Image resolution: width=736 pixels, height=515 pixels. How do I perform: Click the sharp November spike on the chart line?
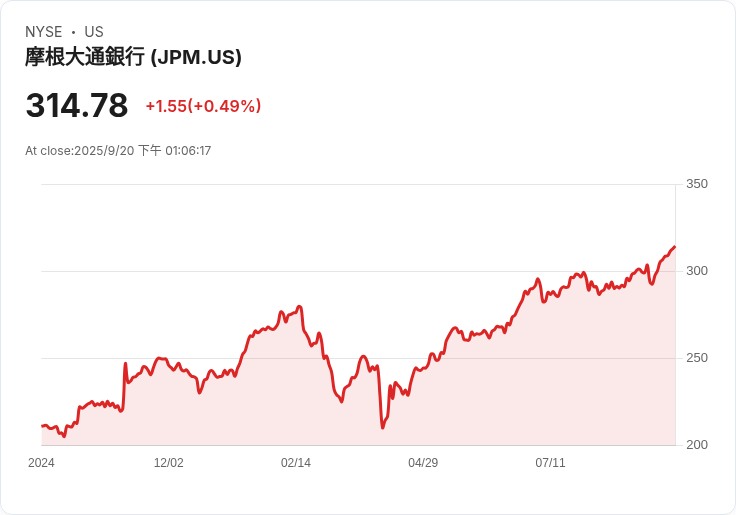[x=125, y=363]
